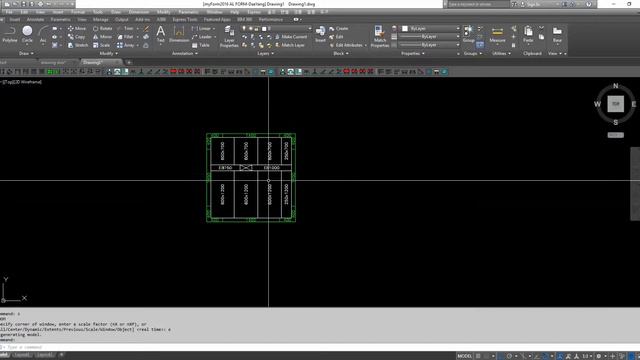640x360 pixels.
Task: Toggle grid display in status bar
Action: [x=478, y=356]
